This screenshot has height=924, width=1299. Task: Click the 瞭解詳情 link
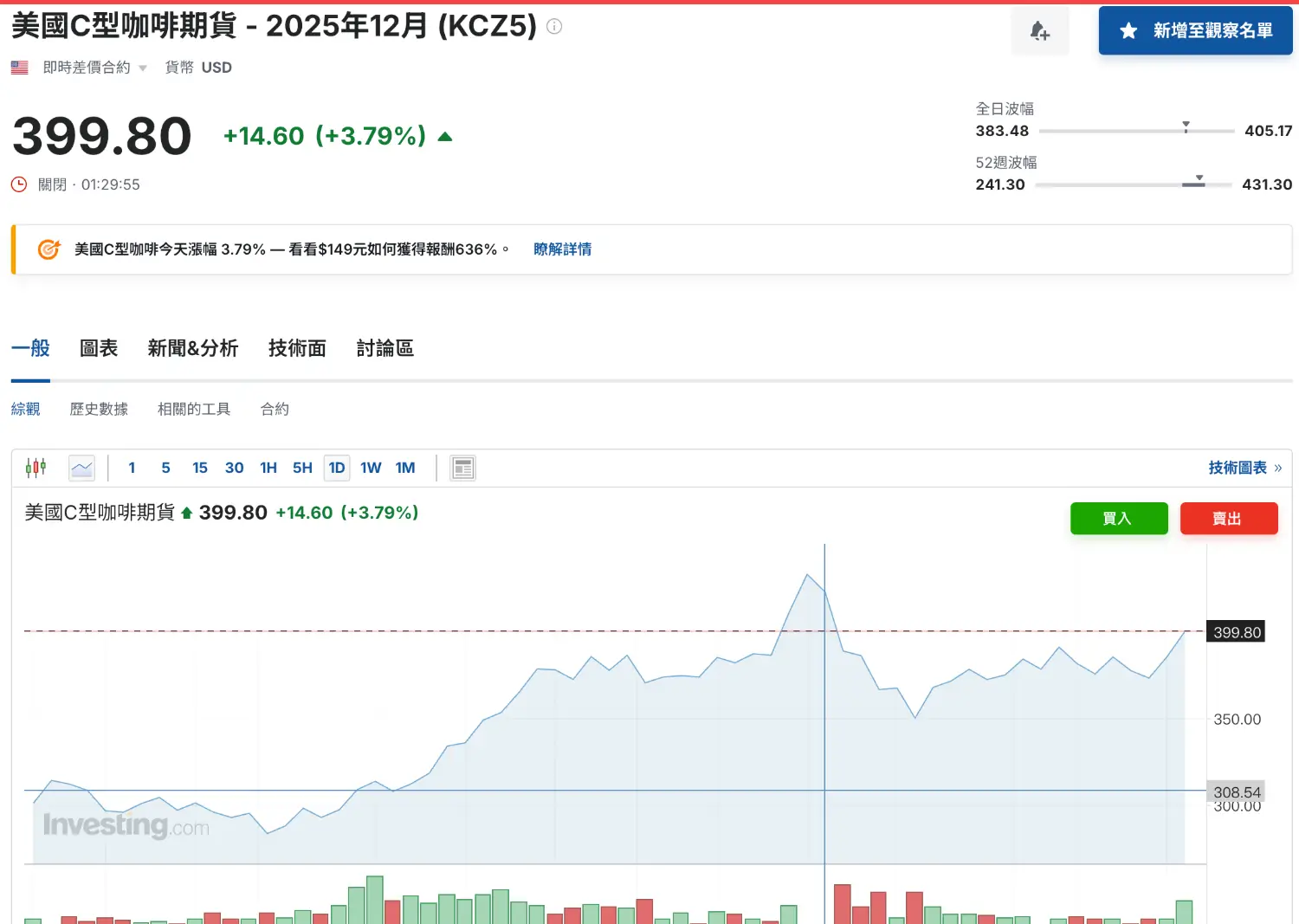[562, 249]
